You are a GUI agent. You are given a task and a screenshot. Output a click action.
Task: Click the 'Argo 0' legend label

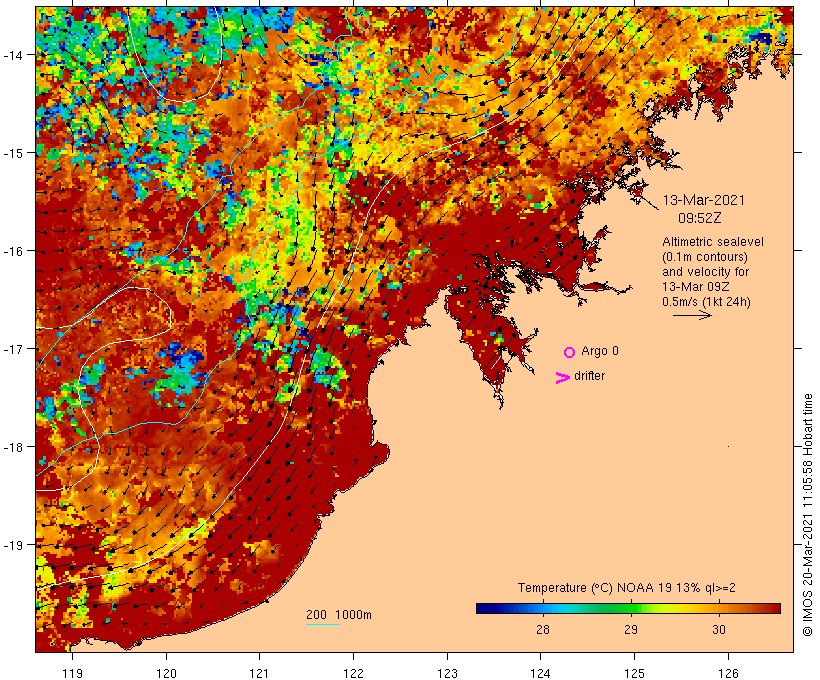600,351
